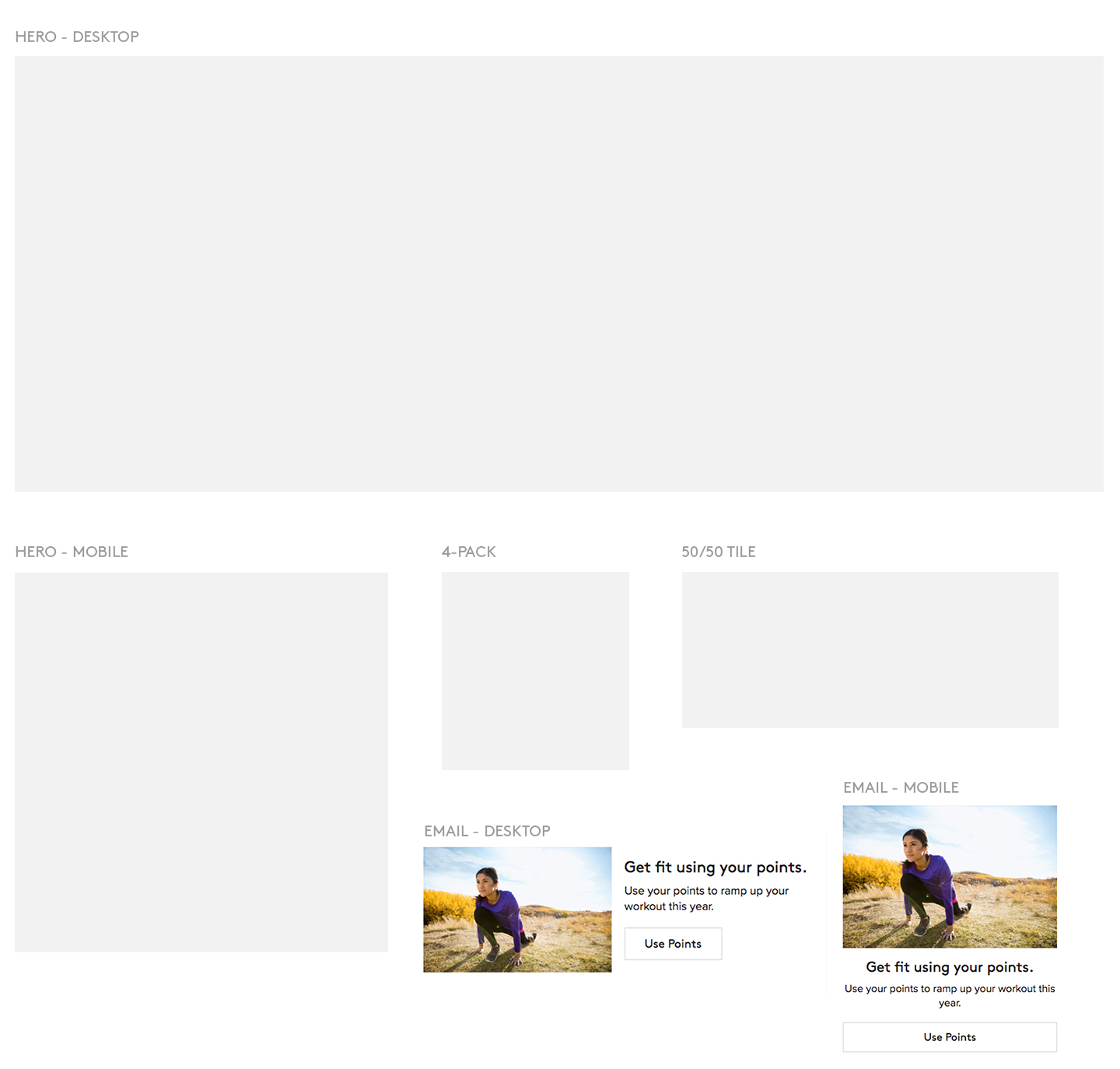Open the desktop email photo of the runner
This screenshot has height=1069, width=1120.
tap(517, 910)
